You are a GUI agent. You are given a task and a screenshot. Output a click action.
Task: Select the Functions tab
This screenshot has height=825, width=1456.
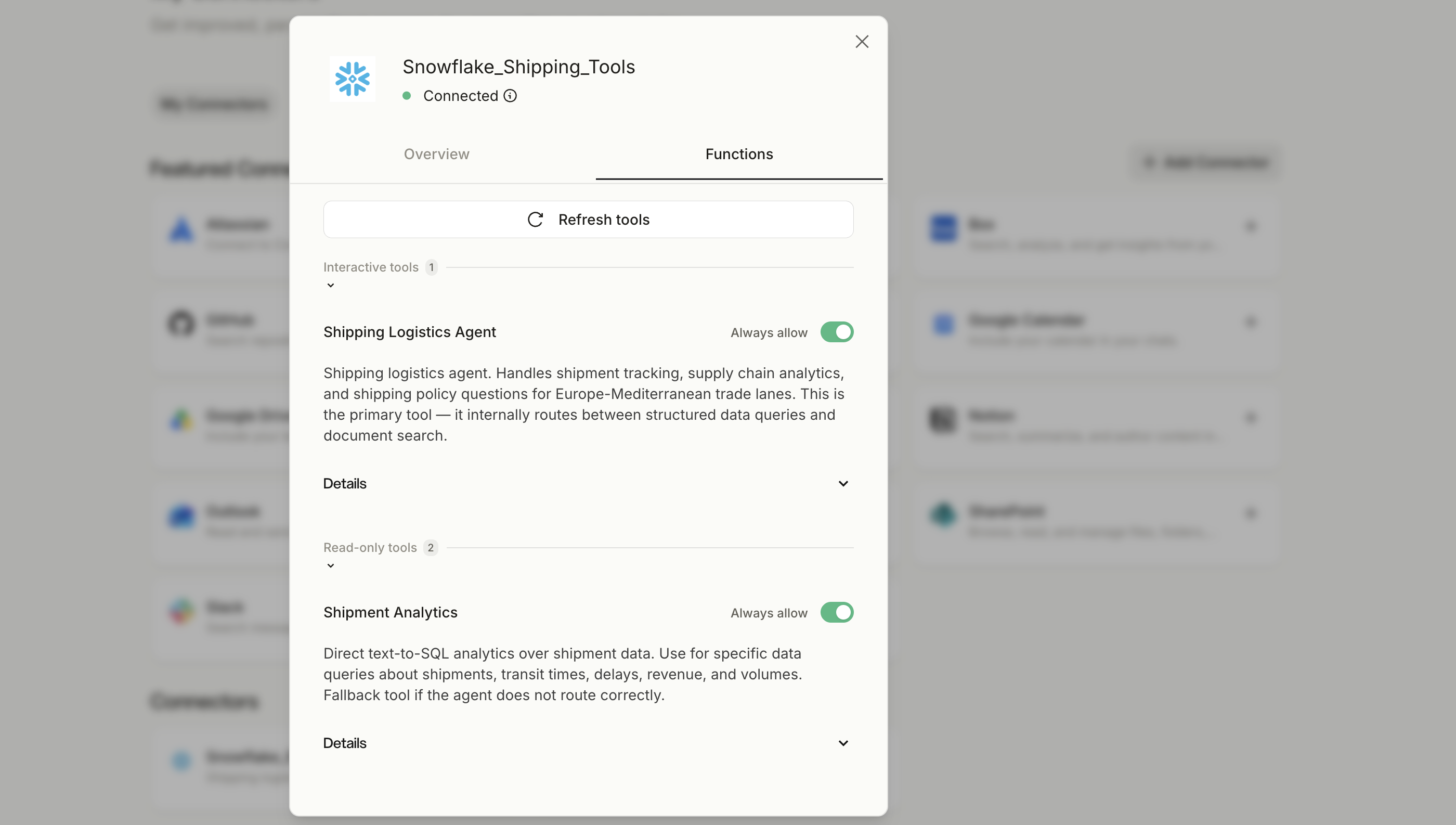point(739,154)
